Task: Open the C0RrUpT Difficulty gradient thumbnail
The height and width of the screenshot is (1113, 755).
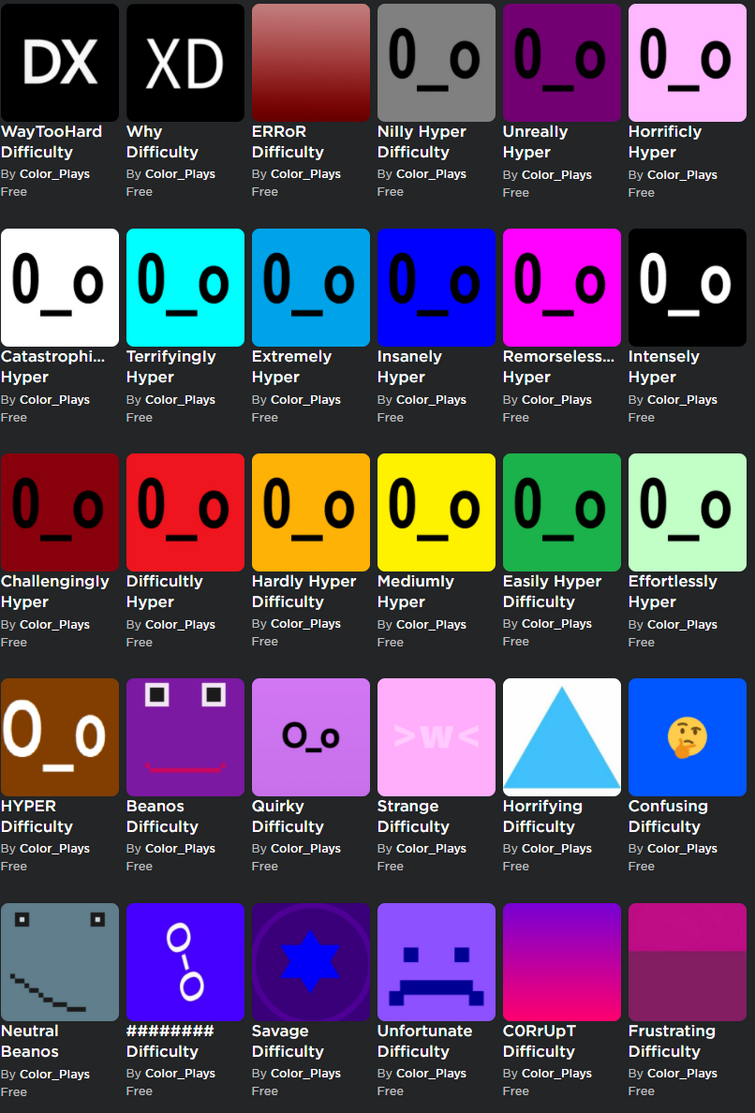Action: [x=562, y=962]
